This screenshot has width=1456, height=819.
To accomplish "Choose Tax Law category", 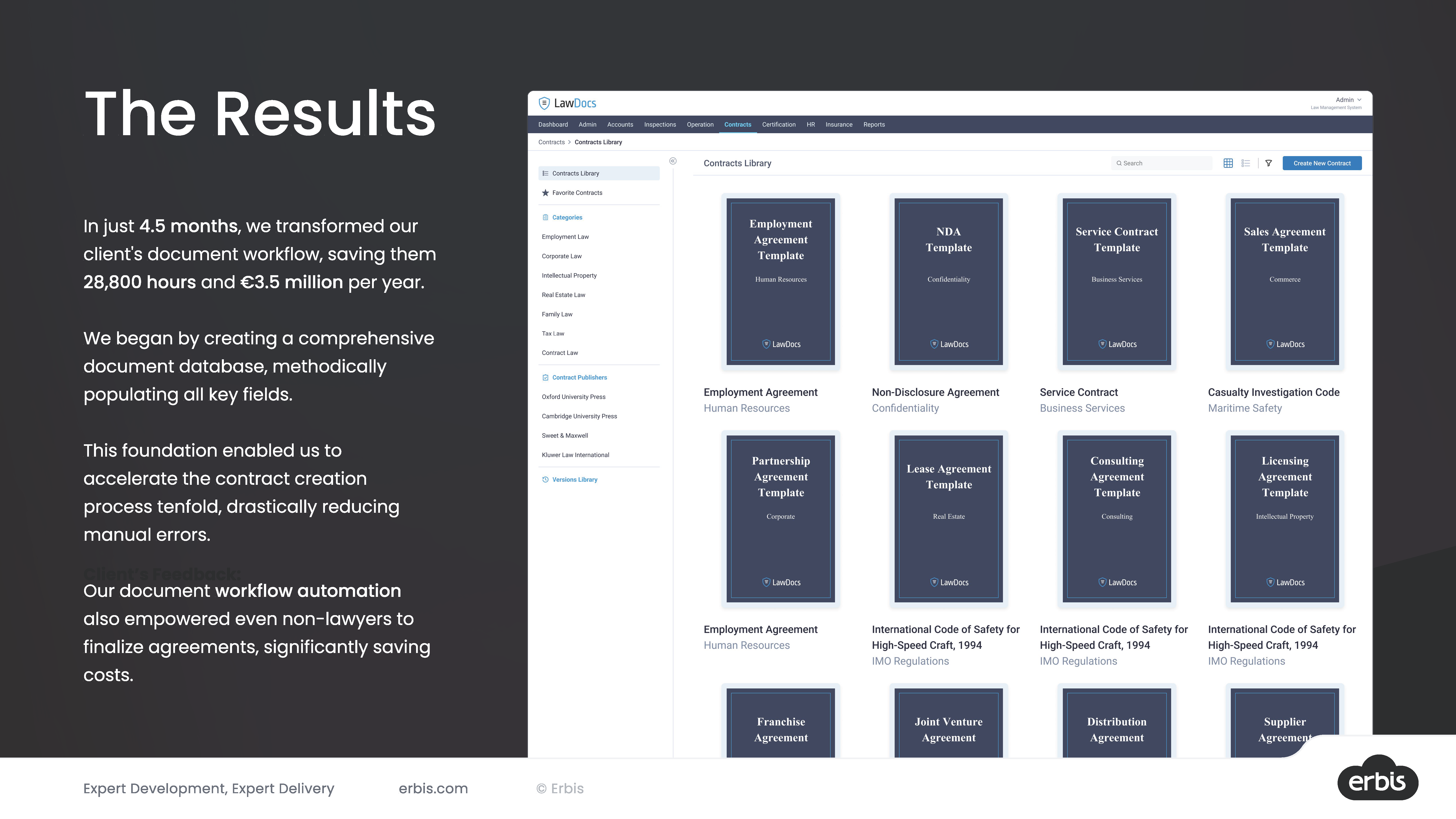I will coord(553,334).
